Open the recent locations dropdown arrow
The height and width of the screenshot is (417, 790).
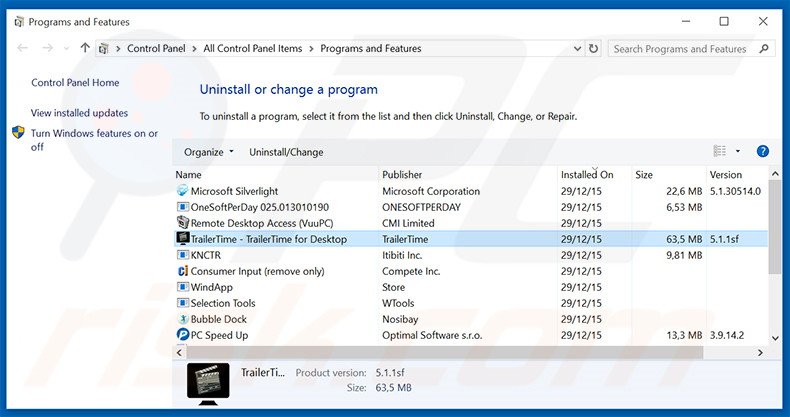tap(67, 49)
